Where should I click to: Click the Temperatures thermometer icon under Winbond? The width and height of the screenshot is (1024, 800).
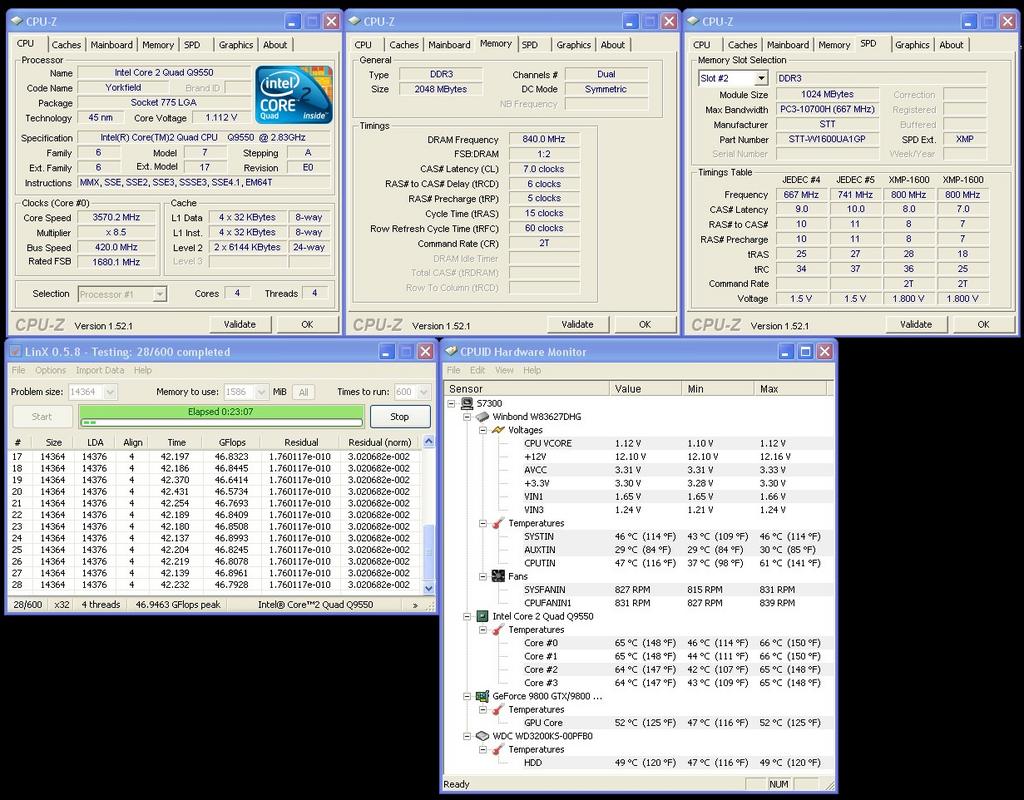[x=498, y=523]
